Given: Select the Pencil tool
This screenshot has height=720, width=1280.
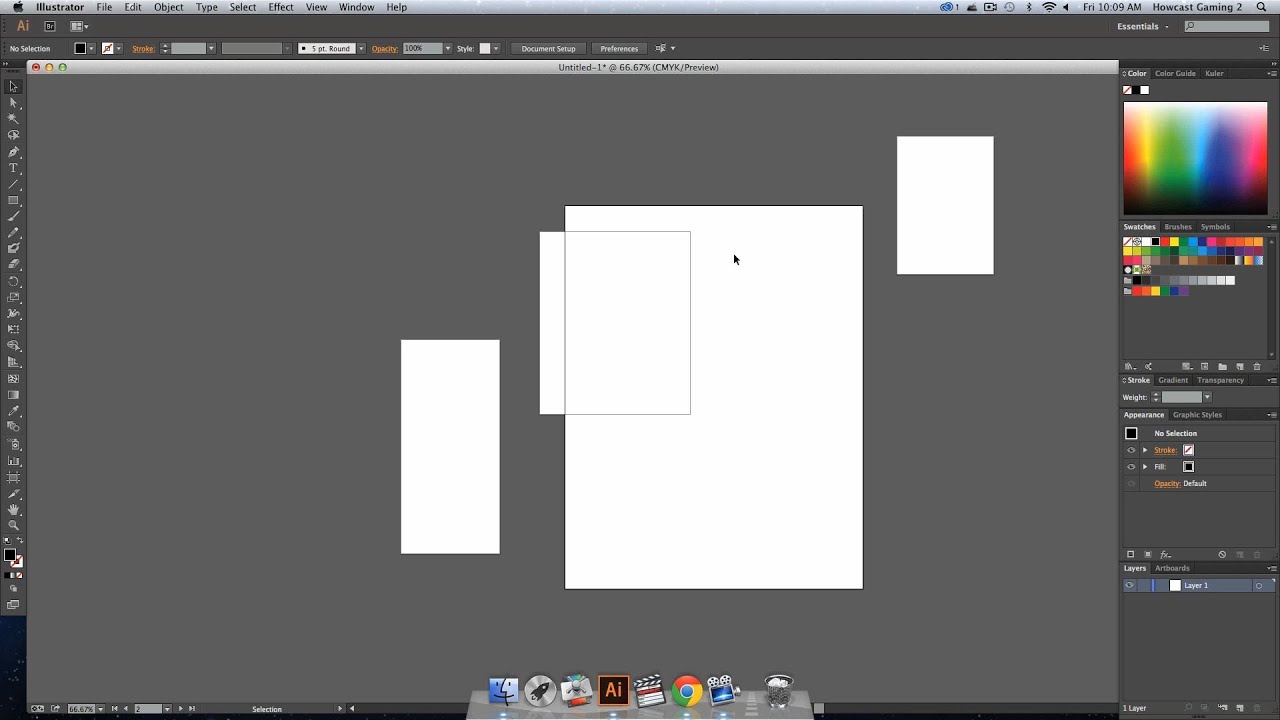Looking at the screenshot, I should tap(14, 232).
